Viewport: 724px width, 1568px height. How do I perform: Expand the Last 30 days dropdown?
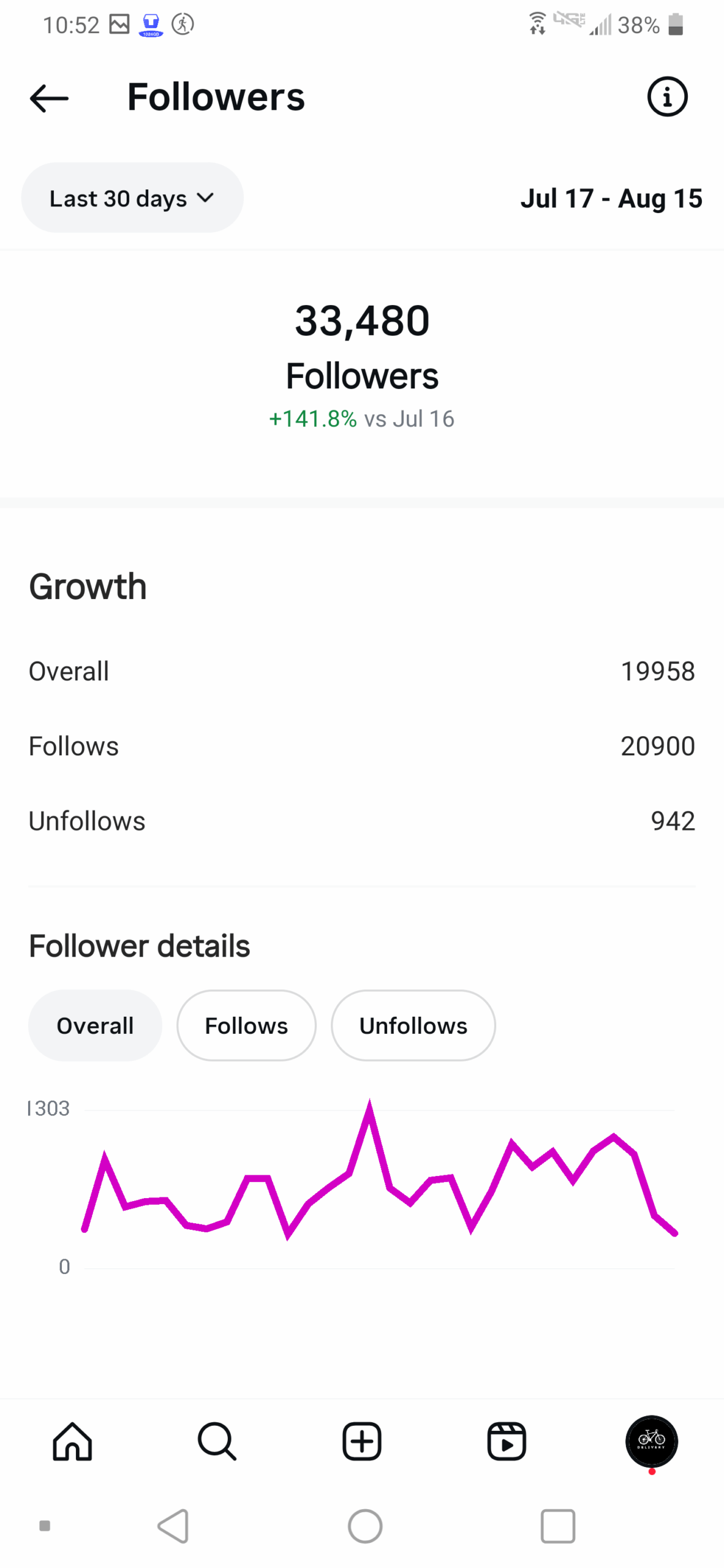point(132,198)
